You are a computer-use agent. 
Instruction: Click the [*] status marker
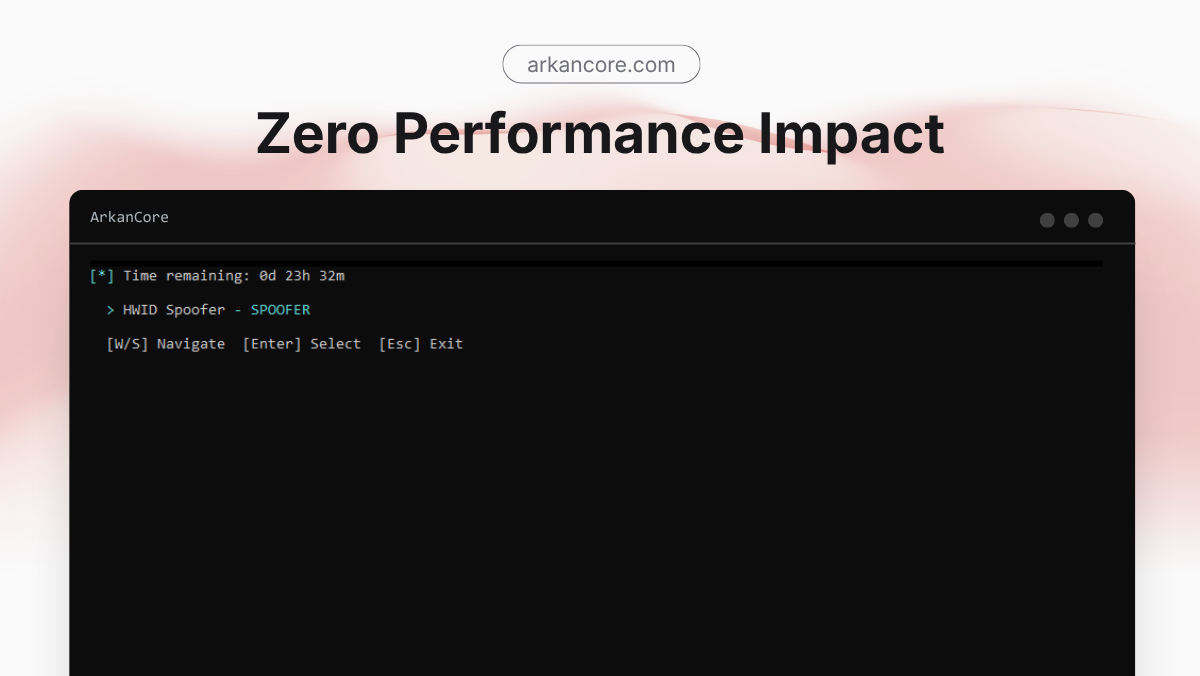102,276
